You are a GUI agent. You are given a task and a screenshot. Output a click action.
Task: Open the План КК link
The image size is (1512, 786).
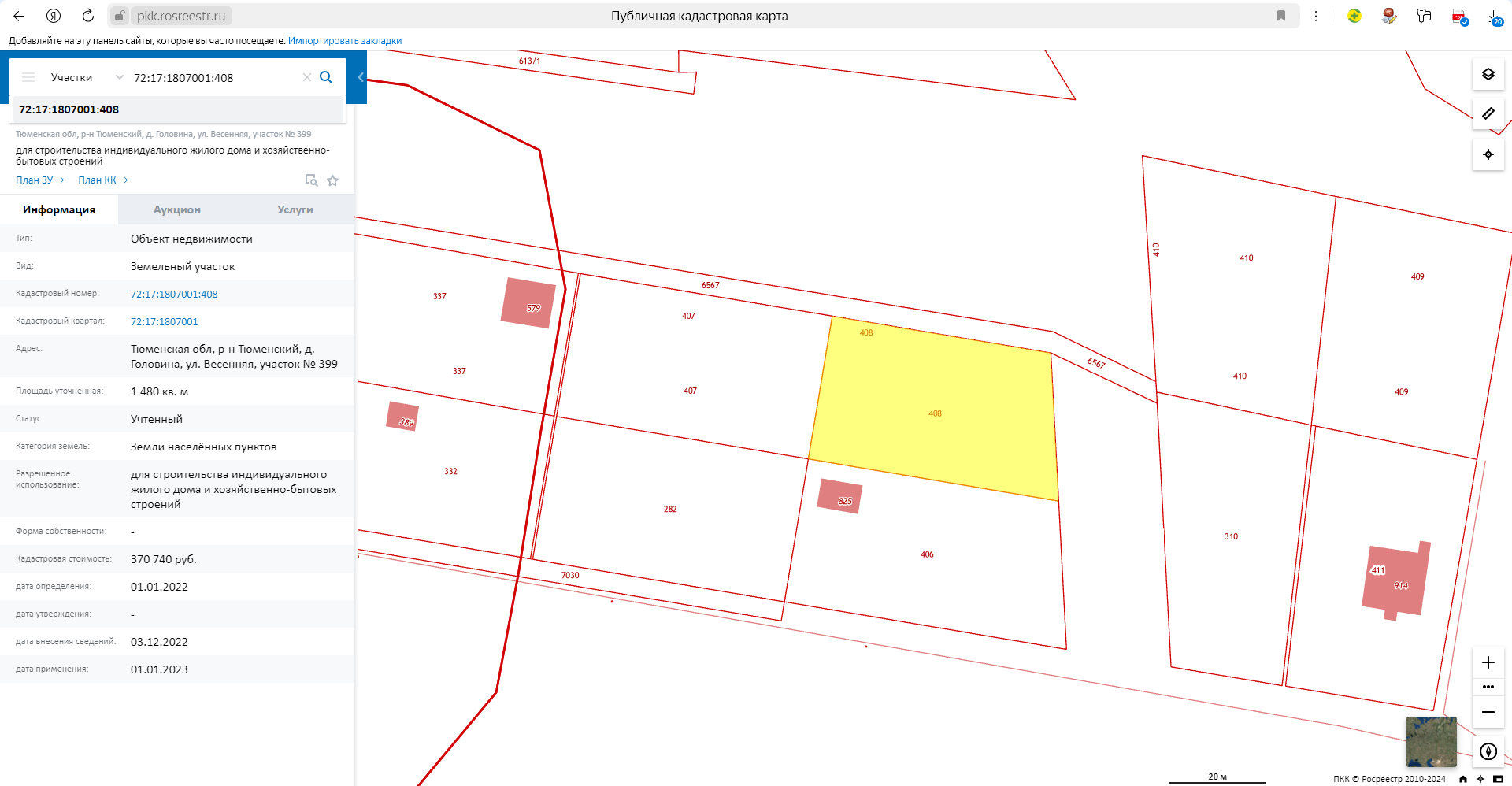[102, 180]
